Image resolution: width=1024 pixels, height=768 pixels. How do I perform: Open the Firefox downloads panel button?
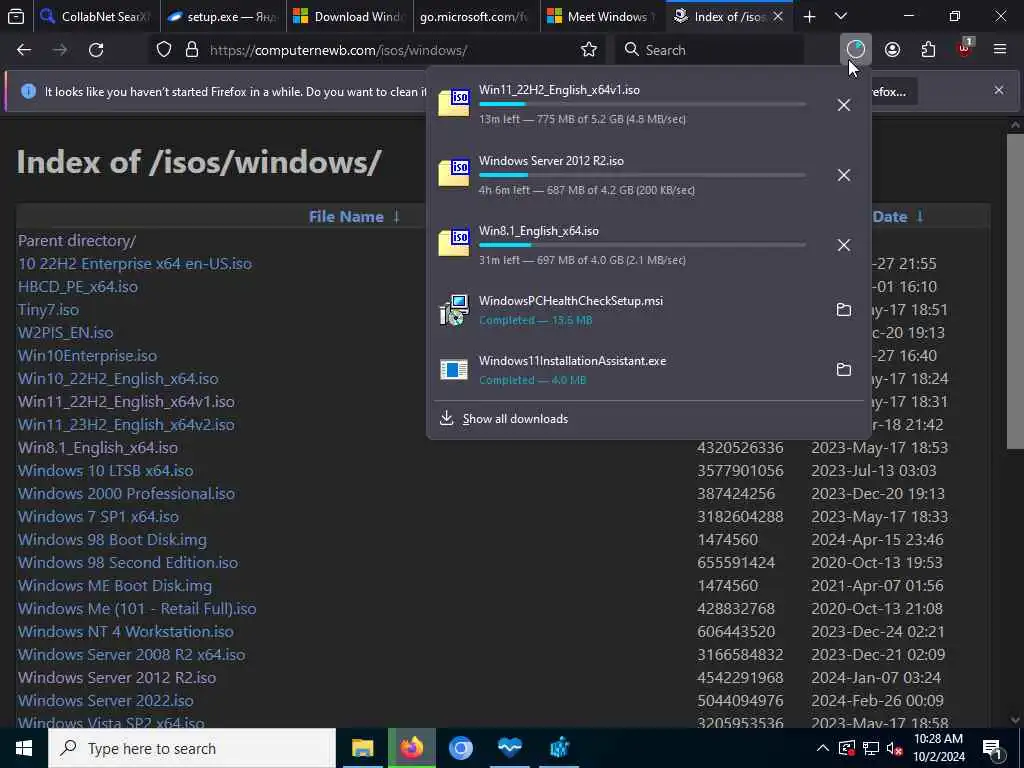point(856,50)
